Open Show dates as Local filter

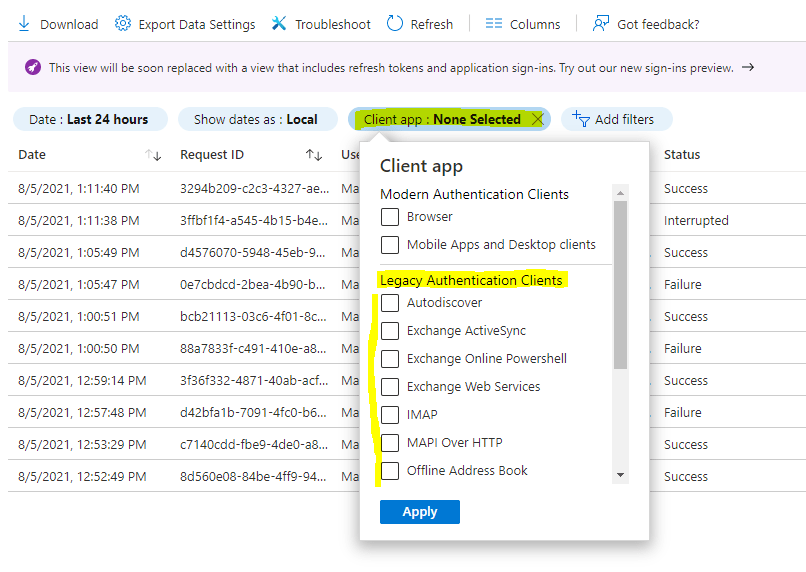click(258, 119)
